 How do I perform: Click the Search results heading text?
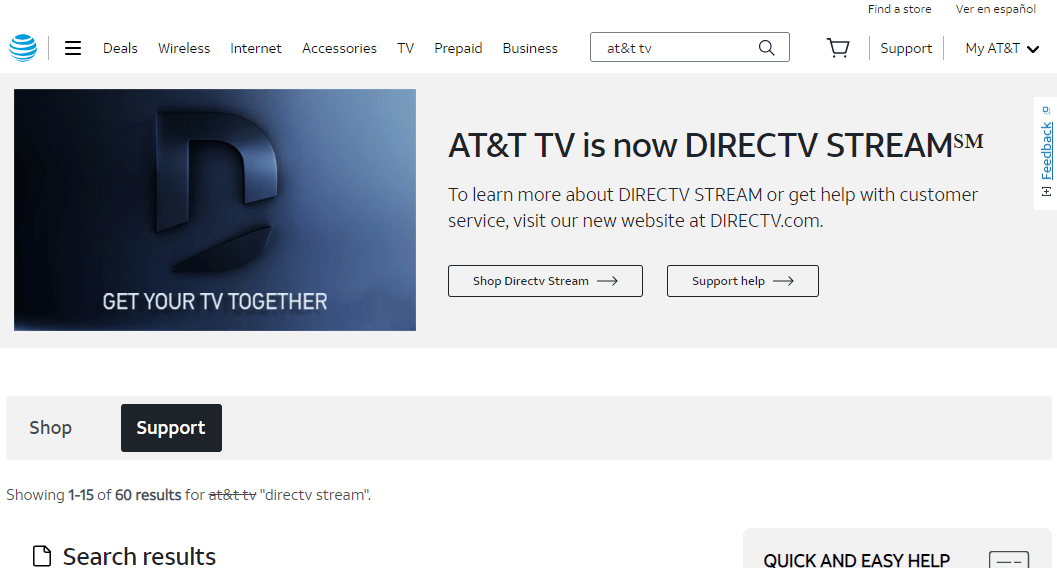click(x=140, y=557)
